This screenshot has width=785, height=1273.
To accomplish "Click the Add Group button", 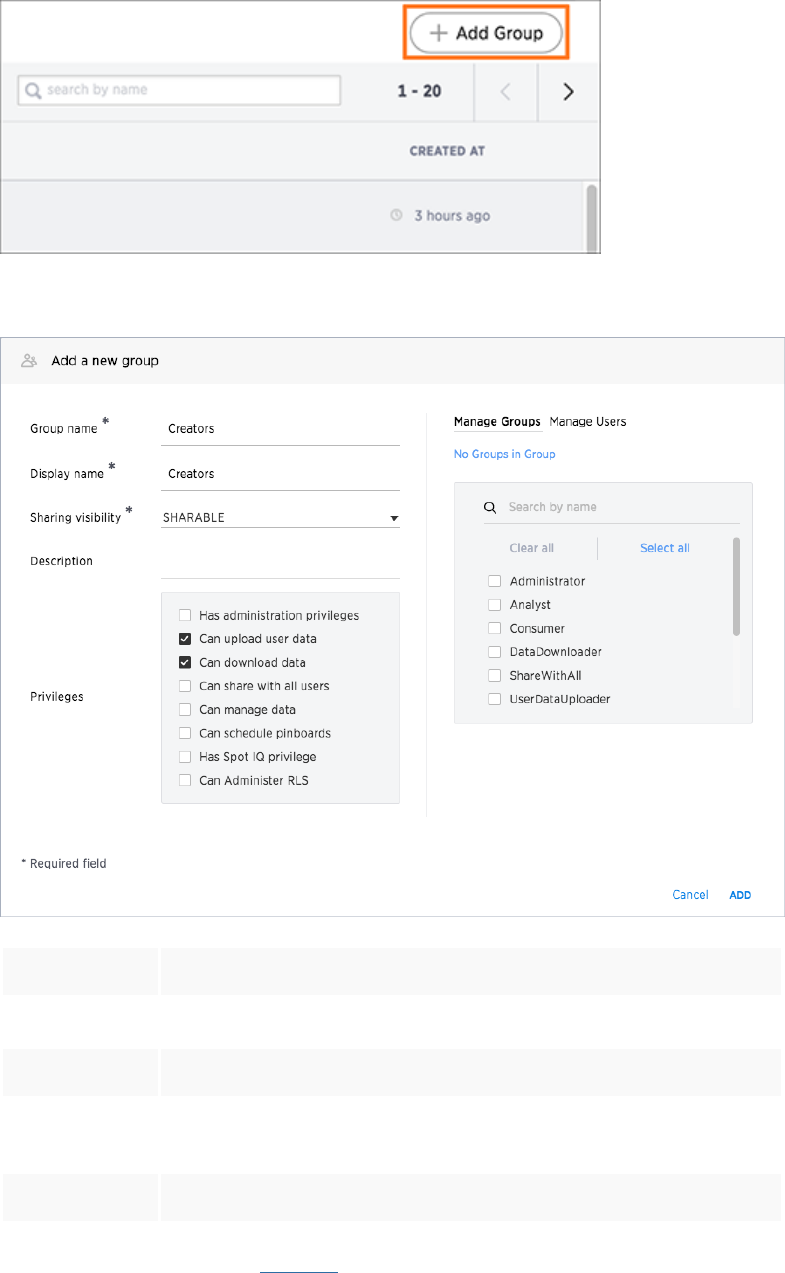I will pos(486,33).
